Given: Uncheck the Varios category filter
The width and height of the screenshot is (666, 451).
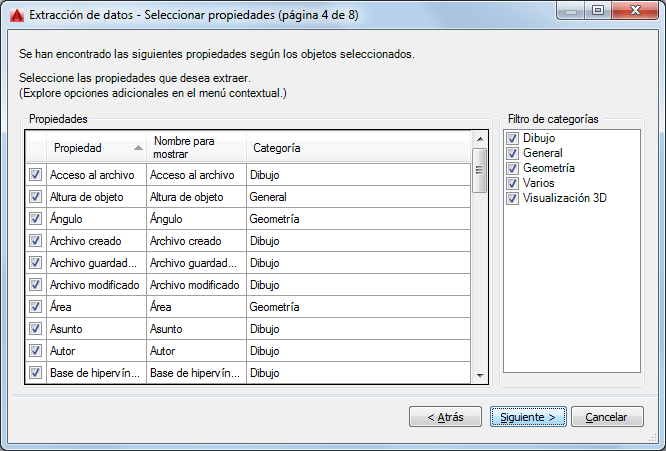Looking at the screenshot, I should click(513, 183).
